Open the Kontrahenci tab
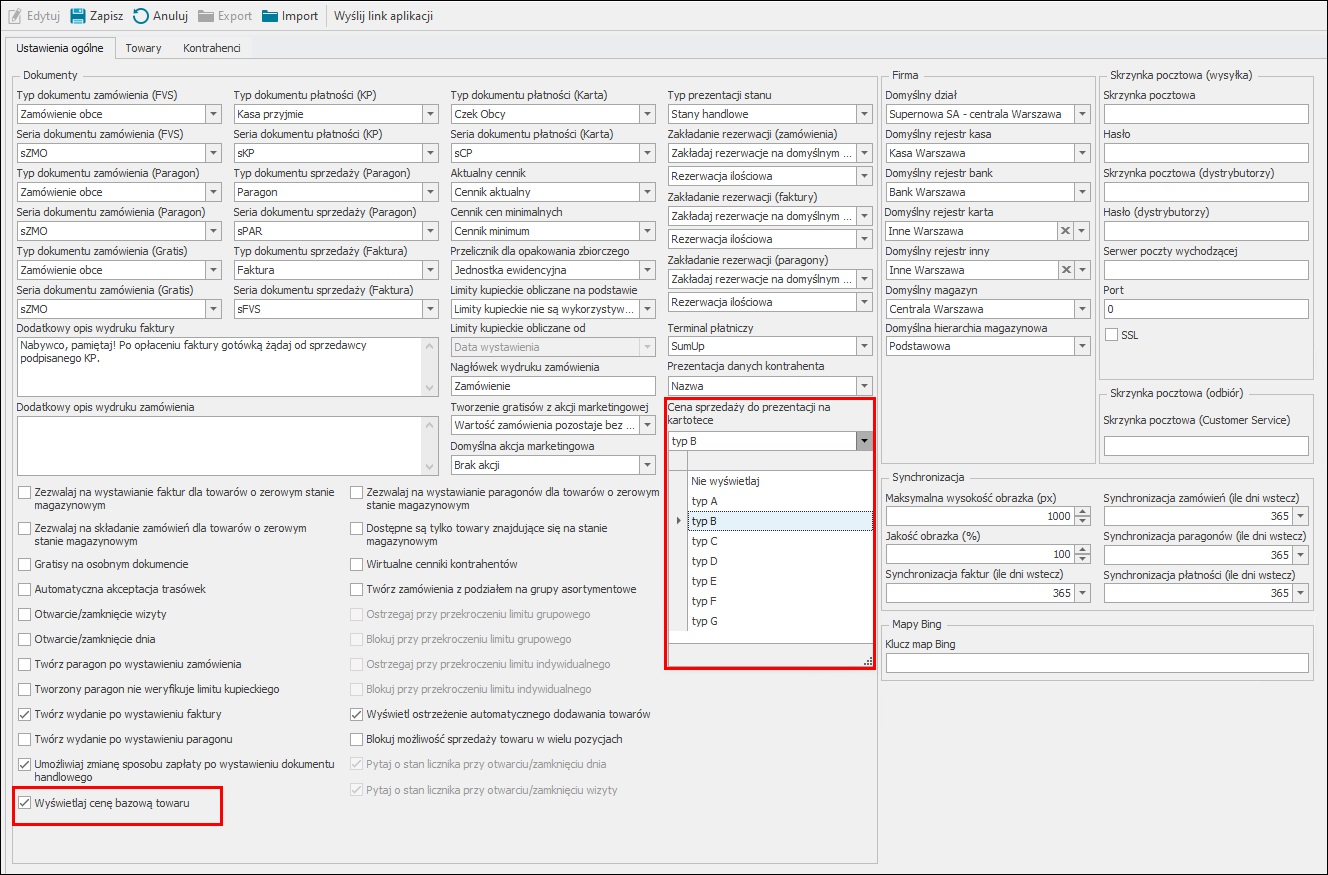Viewport: 1328px width, 875px height. point(211,48)
